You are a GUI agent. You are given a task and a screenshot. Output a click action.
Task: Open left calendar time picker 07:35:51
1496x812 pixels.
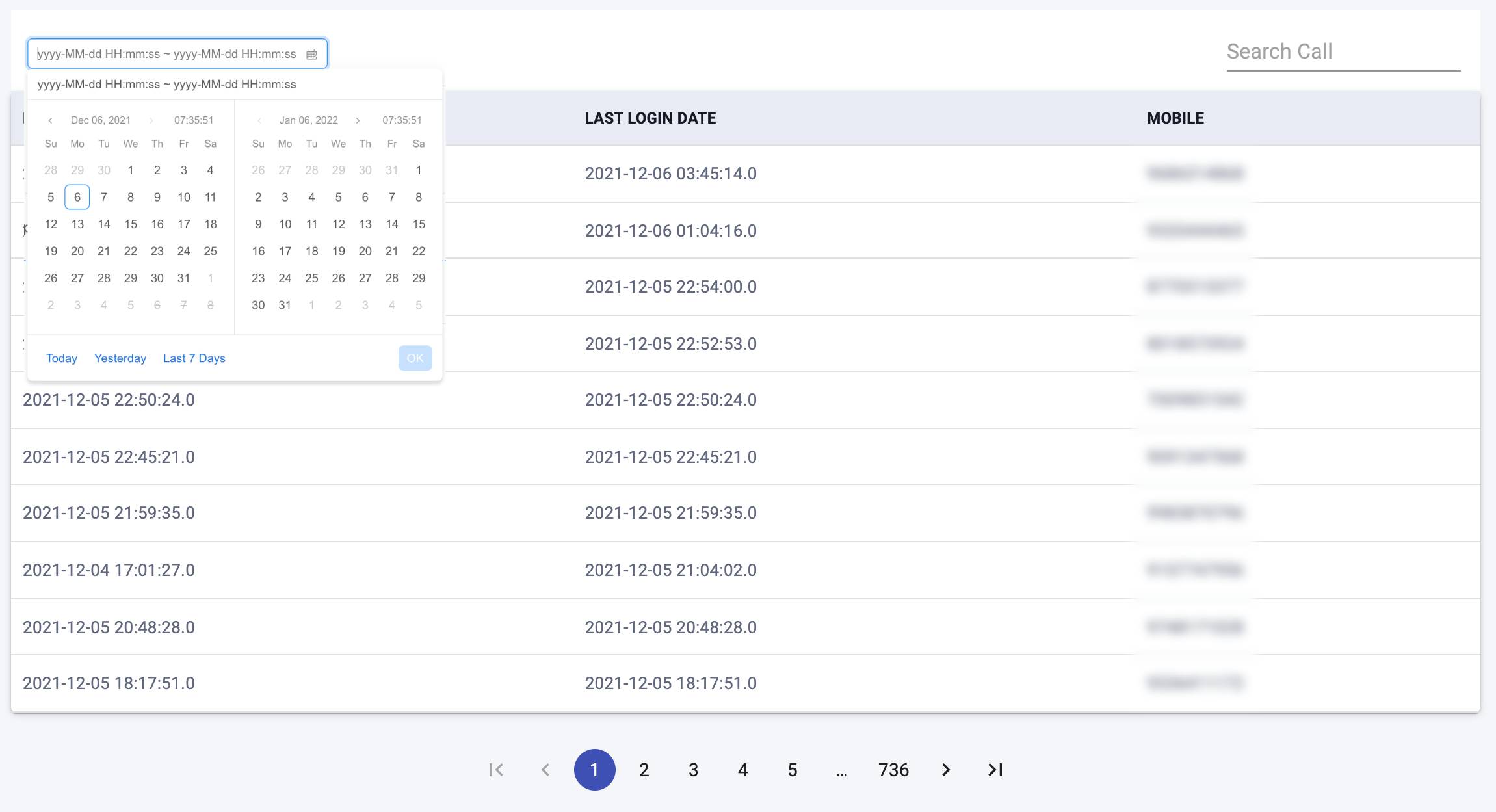(x=194, y=120)
